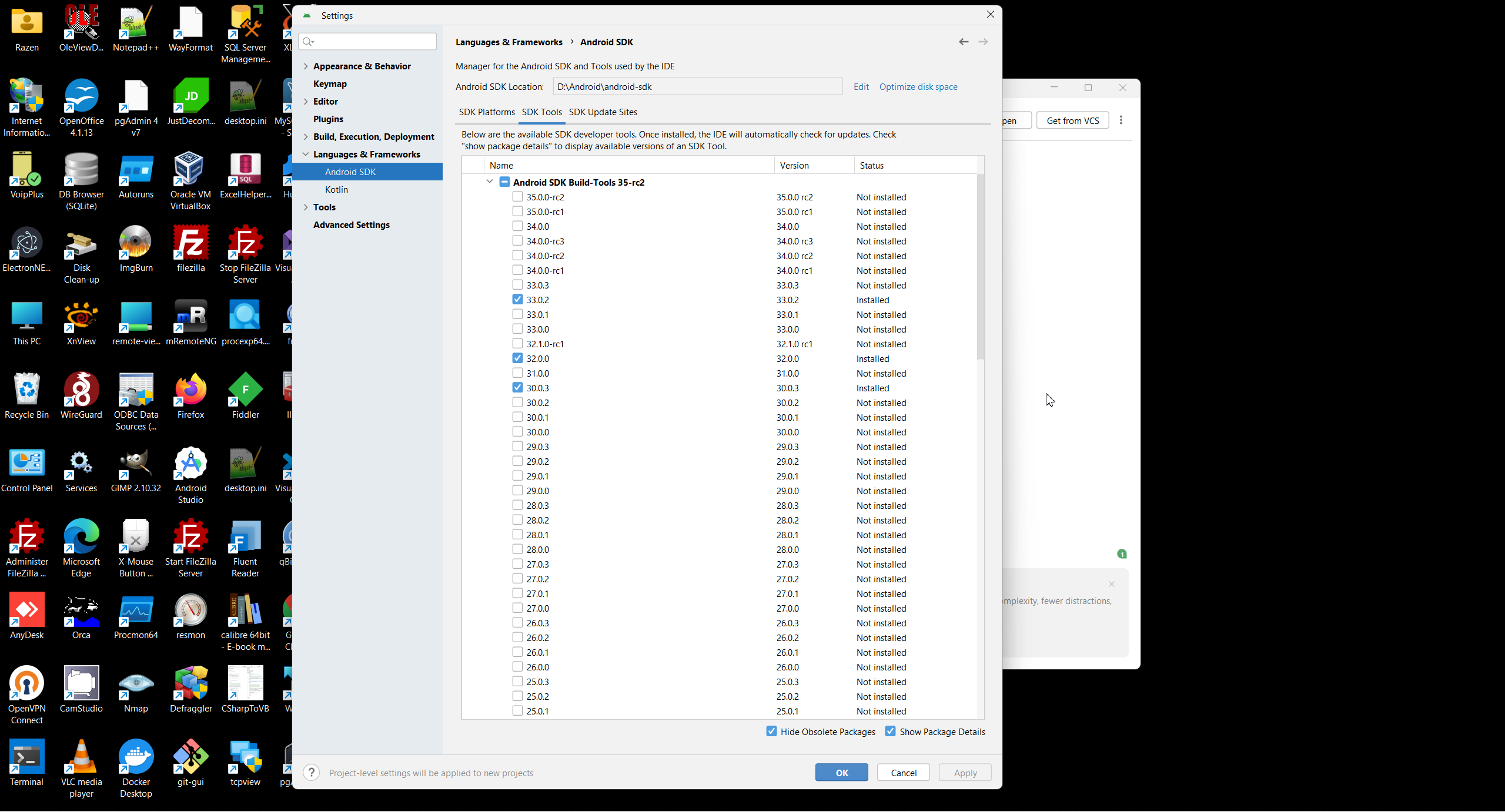Collapse Android SDK Build-Tools 35-rc2 group
Viewport: 1505px width, 812px height.
coord(489,182)
